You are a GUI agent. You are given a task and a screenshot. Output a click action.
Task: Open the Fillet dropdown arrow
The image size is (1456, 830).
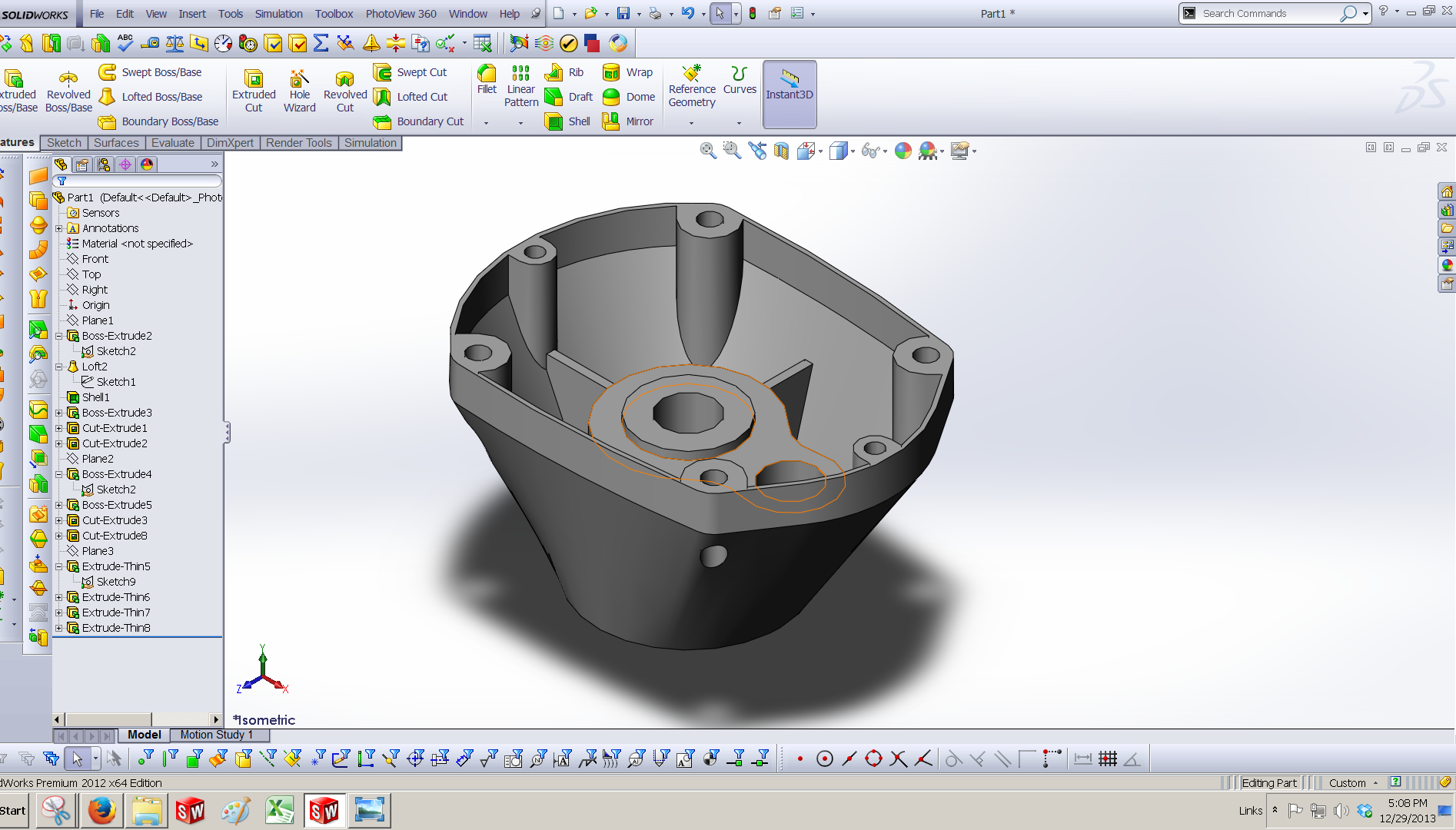click(x=486, y=123)
